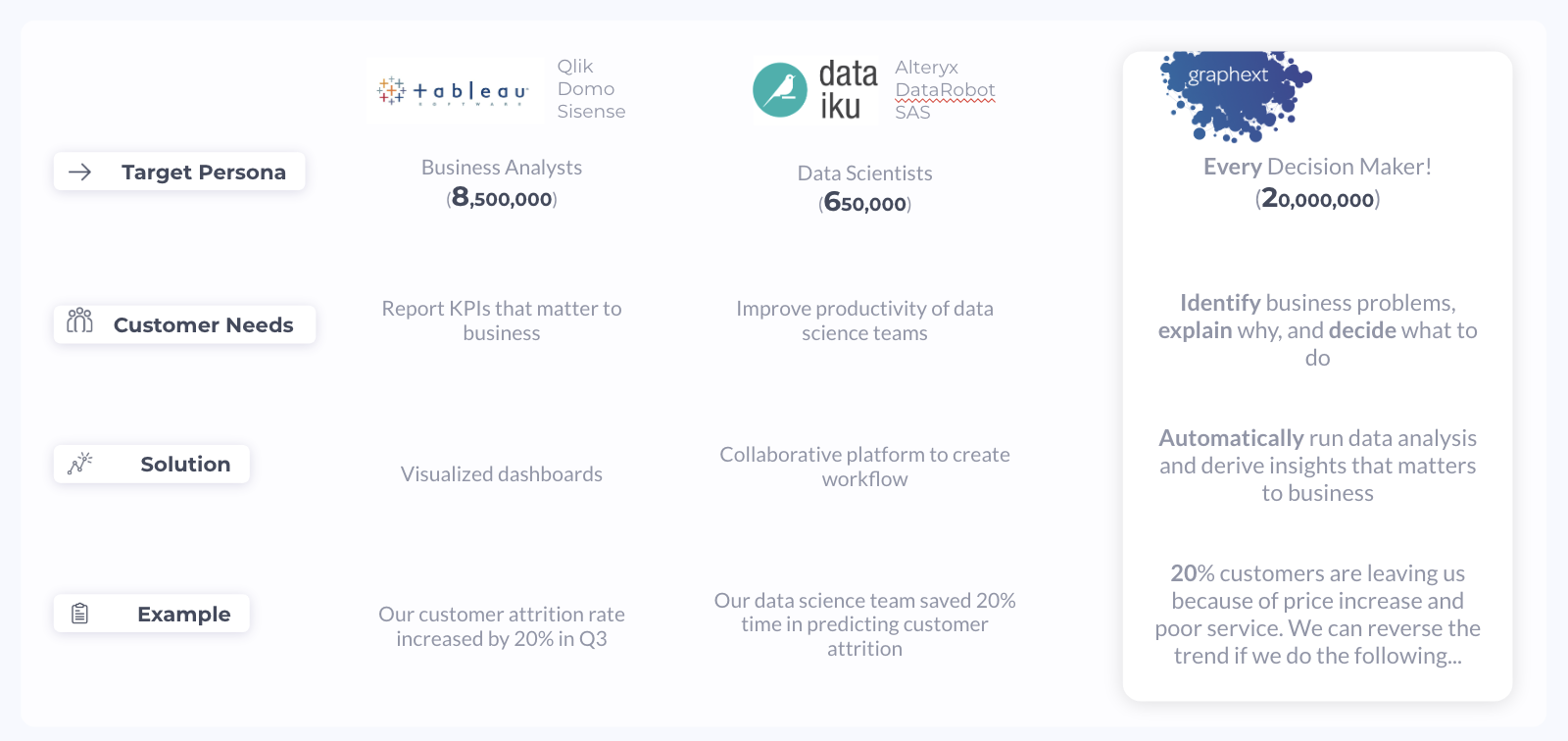This screenshot has width=1568, height=741.
Task: Click the clipboard icon beside Example
Action: (79, 614)
